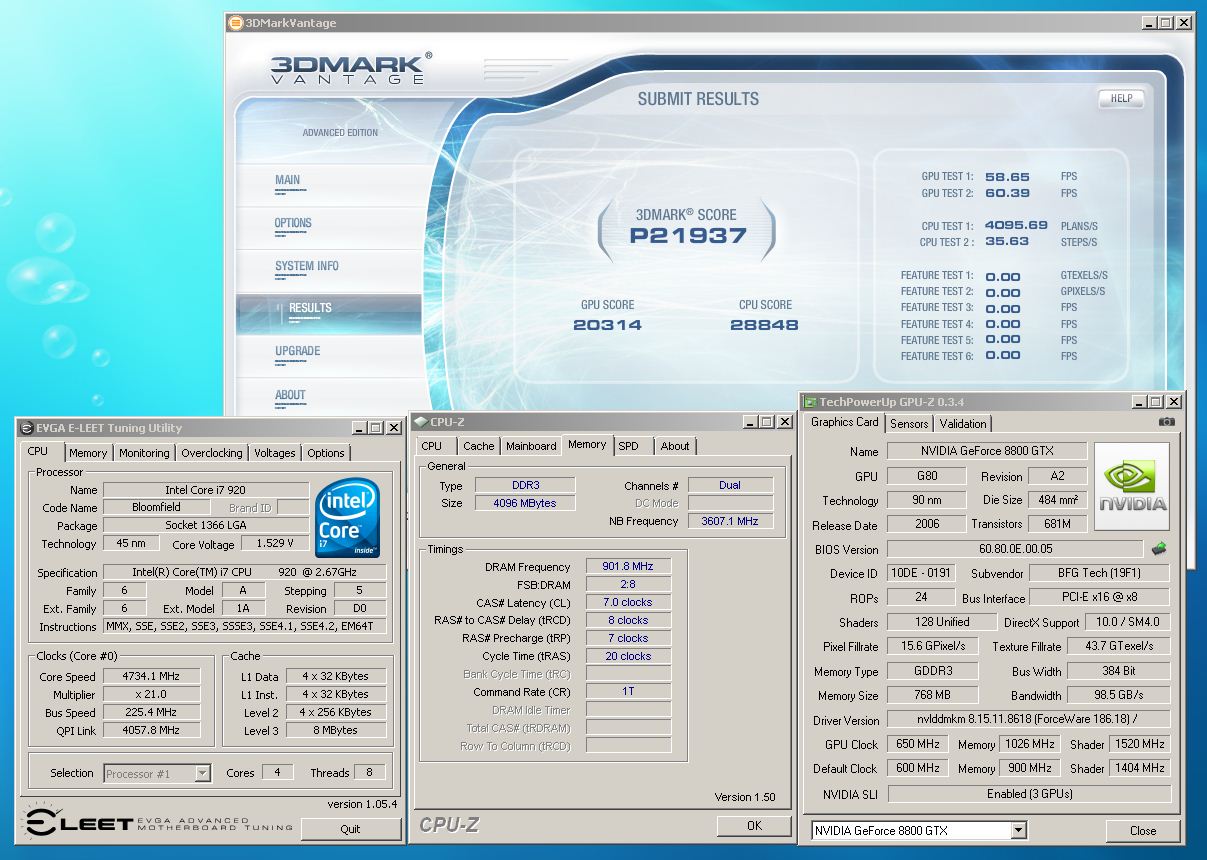
Task: Select the CPU tab in CPU-Z
Action: 432,446
